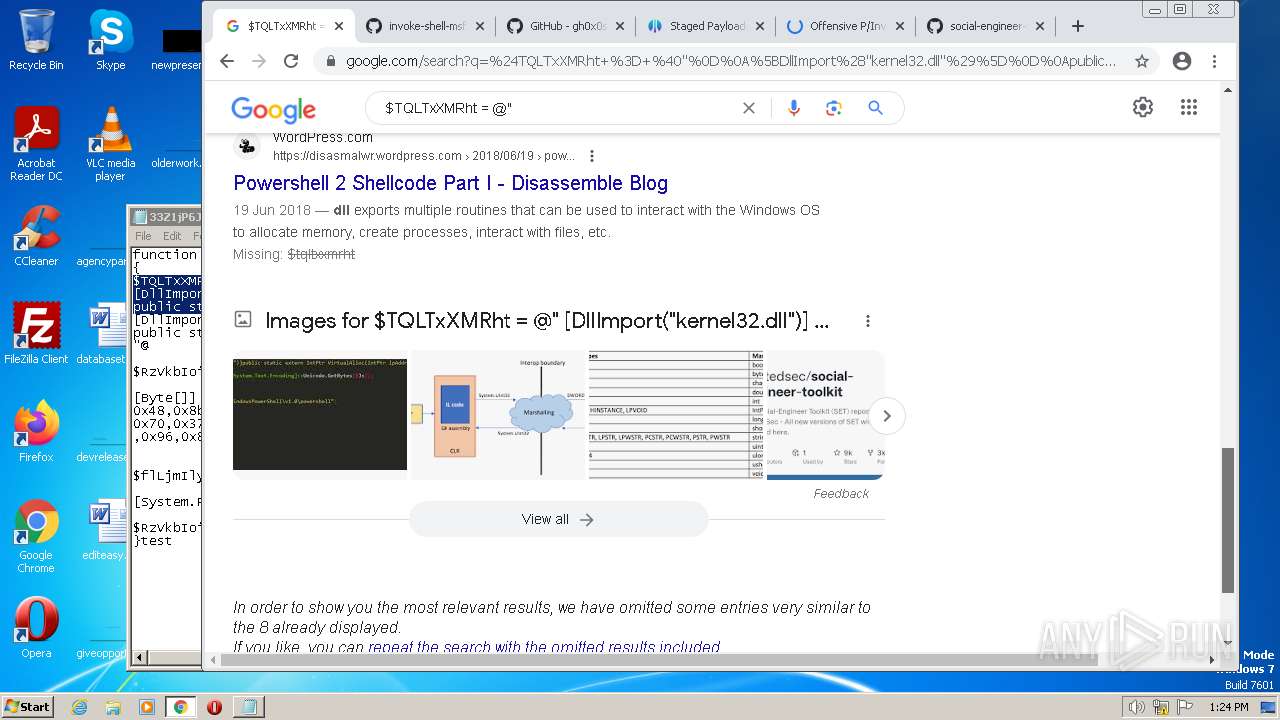Click the Chrome taskbar button
The height and width of the screenshot is (720, 1280).
click(x=180, y=707)
